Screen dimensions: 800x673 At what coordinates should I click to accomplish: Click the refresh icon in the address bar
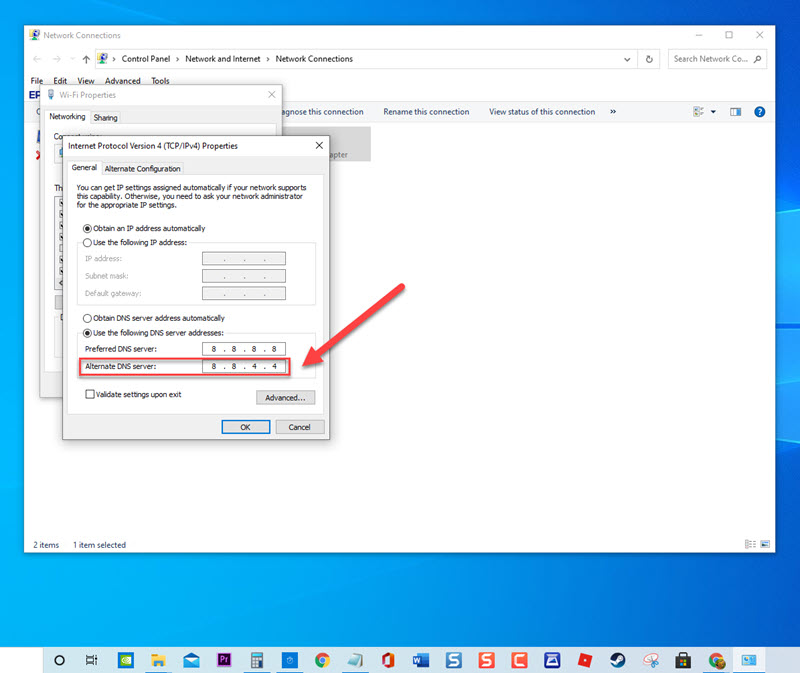click(x=649, y=59)
